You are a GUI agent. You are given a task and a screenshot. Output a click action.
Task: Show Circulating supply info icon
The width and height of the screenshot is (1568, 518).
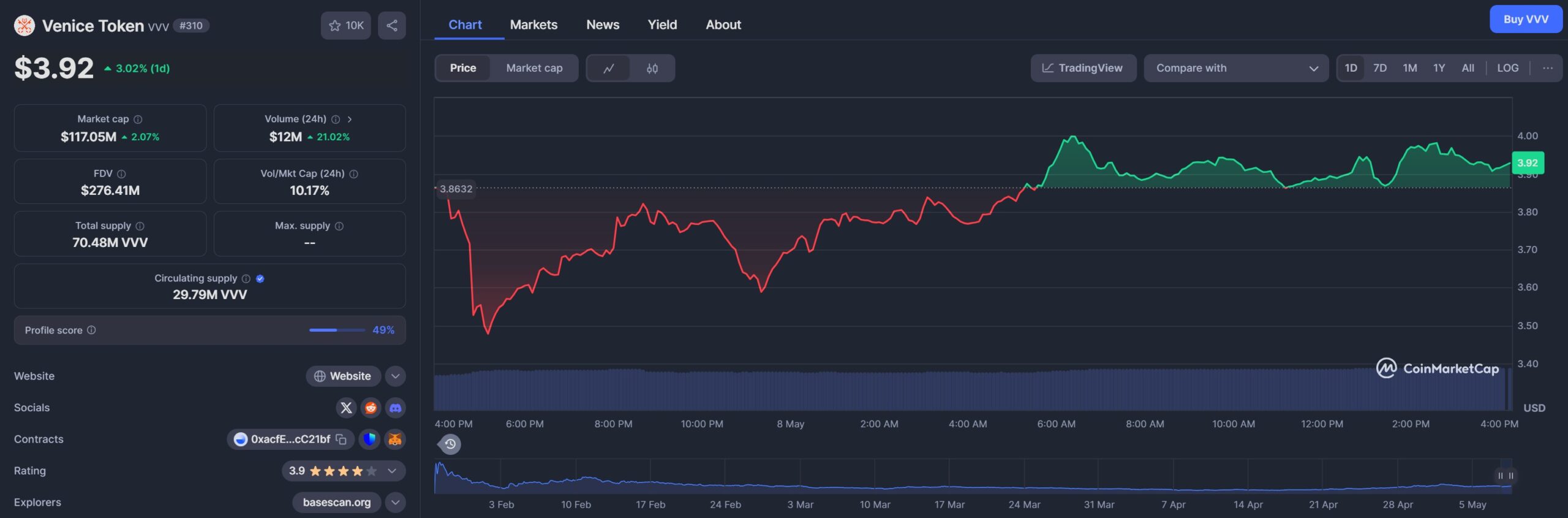[x=246, y=278]
